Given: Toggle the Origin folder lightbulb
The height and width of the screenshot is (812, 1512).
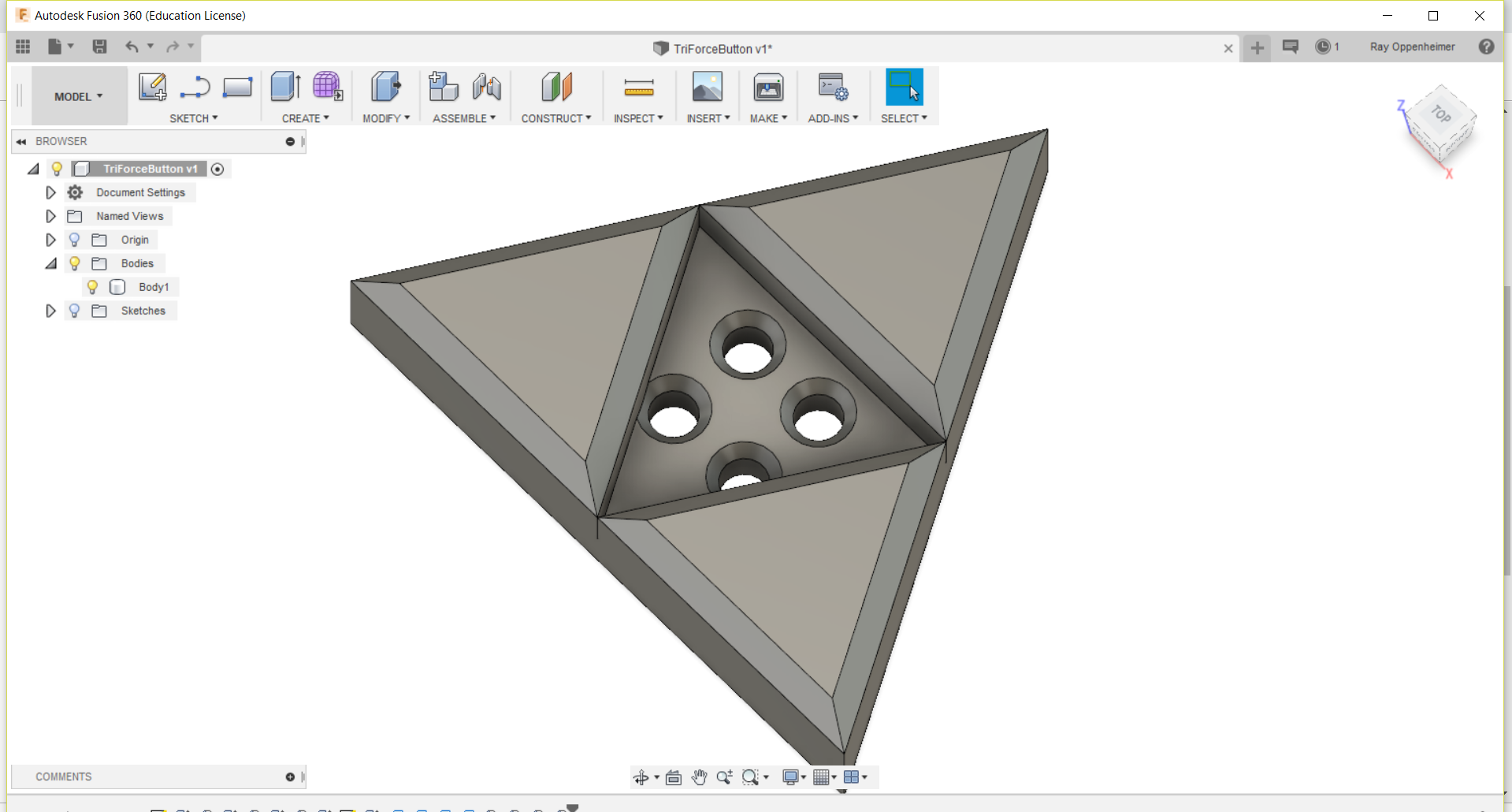Looking at the screenshot, I should pyautogui.click(x=74, y=240).
